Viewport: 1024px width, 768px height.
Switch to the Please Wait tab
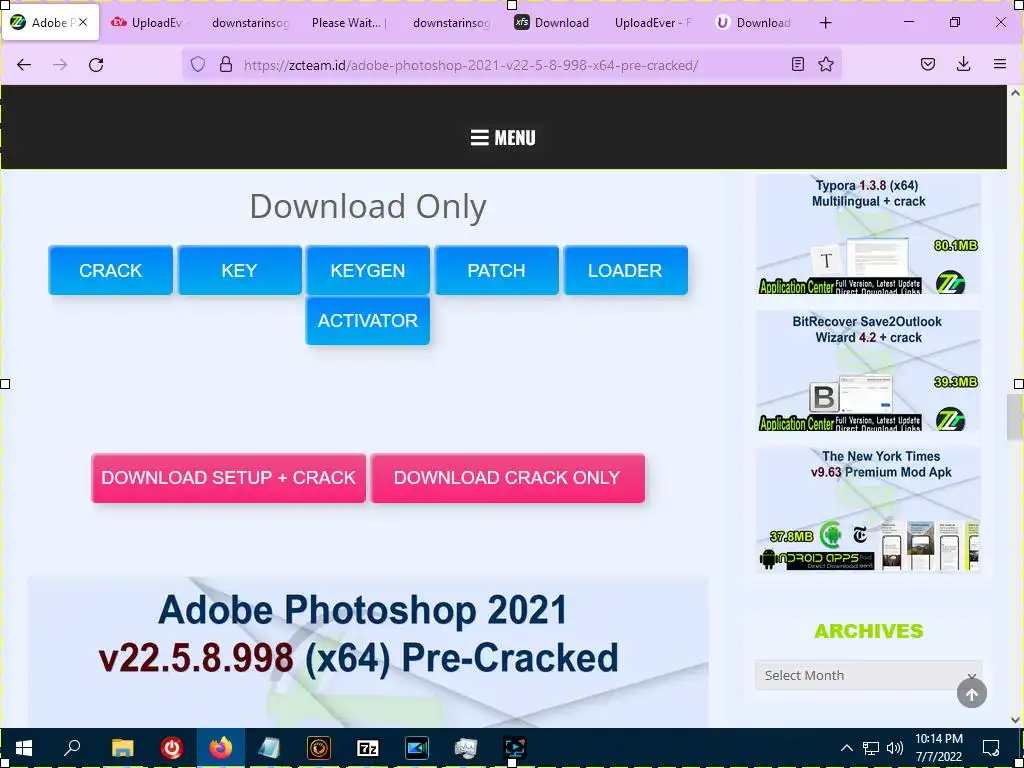point(349,23)
